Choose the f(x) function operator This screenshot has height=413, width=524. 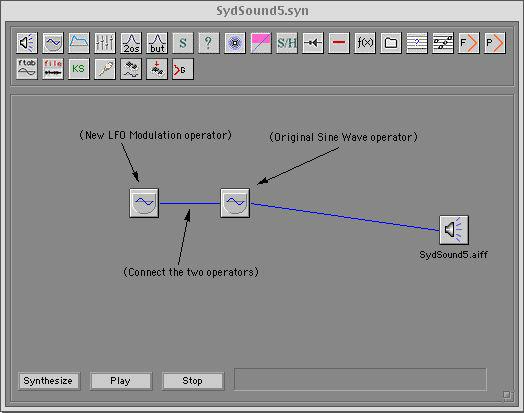tap(365, 43)
